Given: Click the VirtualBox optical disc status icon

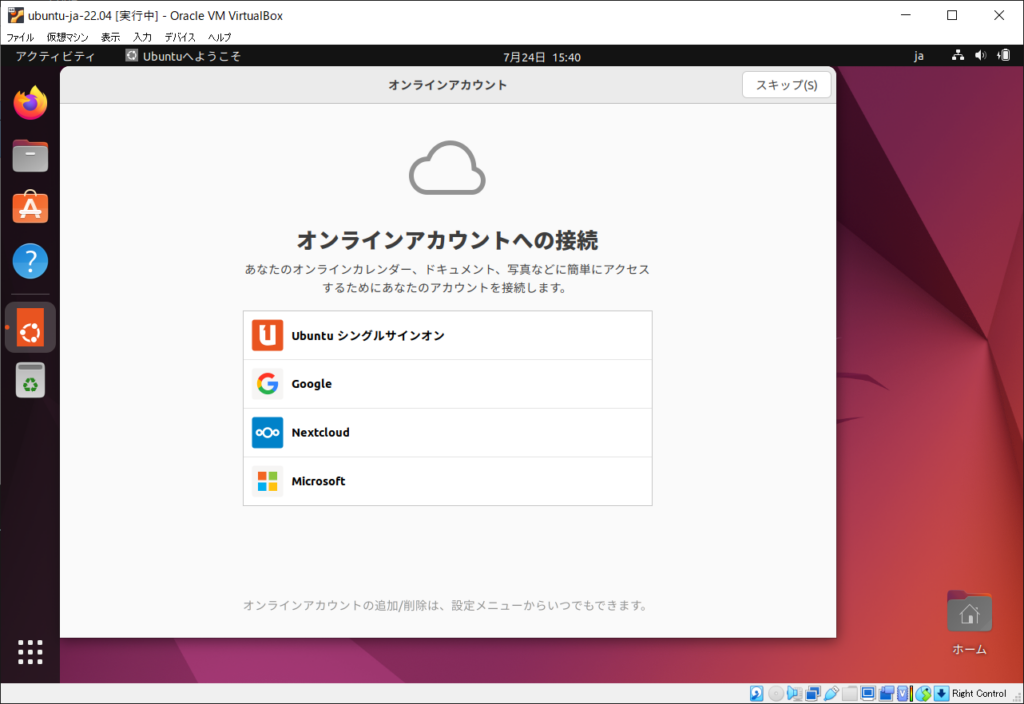Looking at the screenshot, I should [x=776, y=694].
